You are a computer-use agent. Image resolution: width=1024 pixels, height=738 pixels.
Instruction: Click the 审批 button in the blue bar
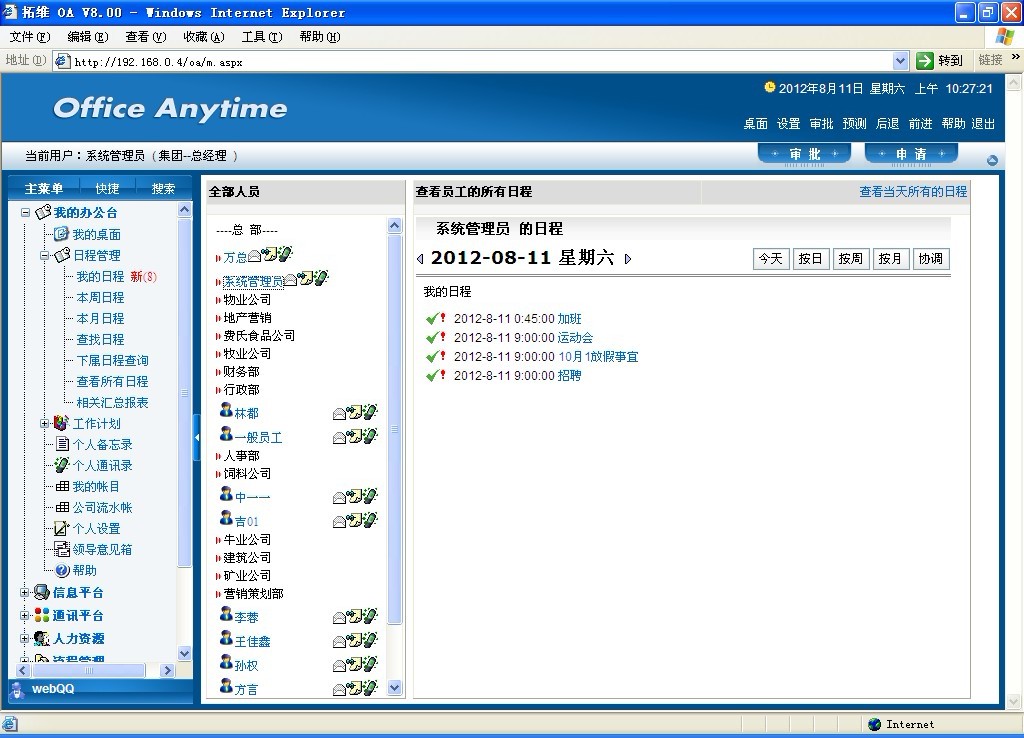point(804,154)
